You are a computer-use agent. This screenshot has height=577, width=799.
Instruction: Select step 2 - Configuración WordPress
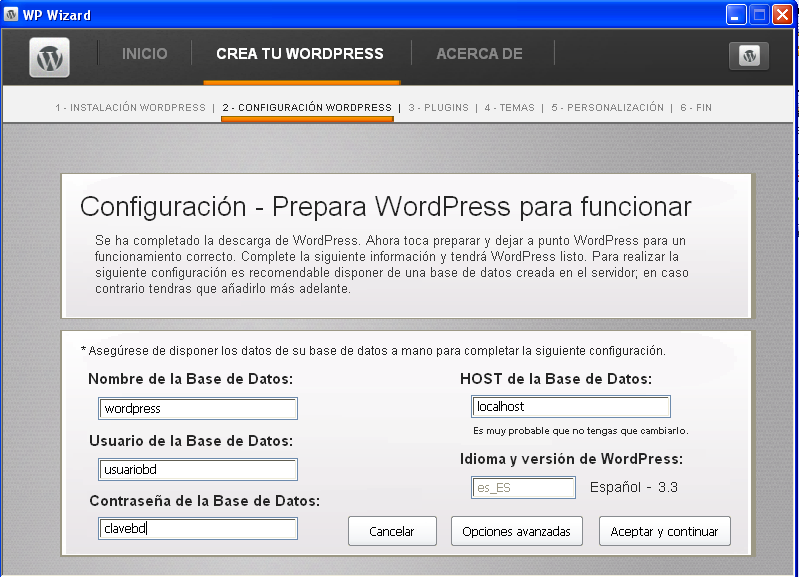tap(307, 107)
